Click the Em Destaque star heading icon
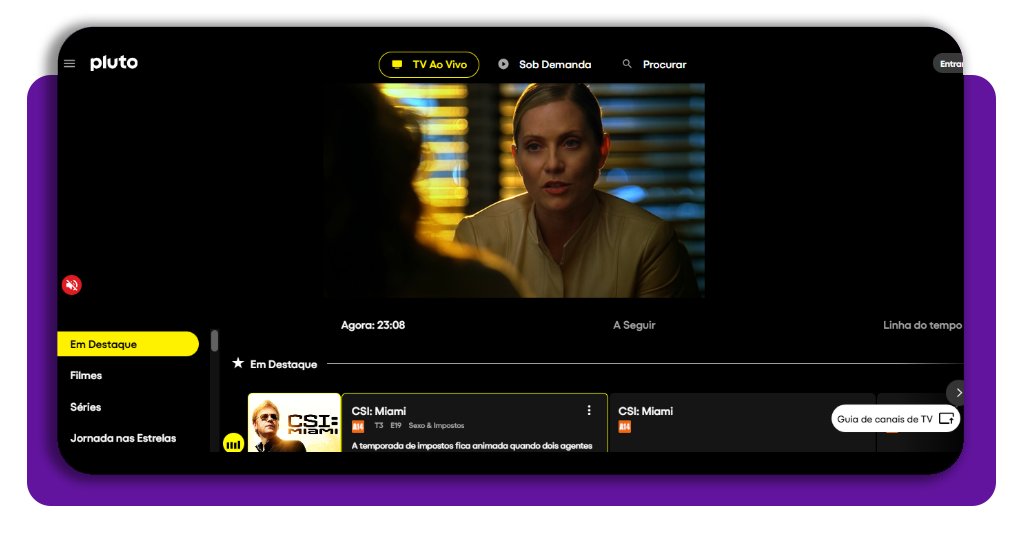 point(238,364)
